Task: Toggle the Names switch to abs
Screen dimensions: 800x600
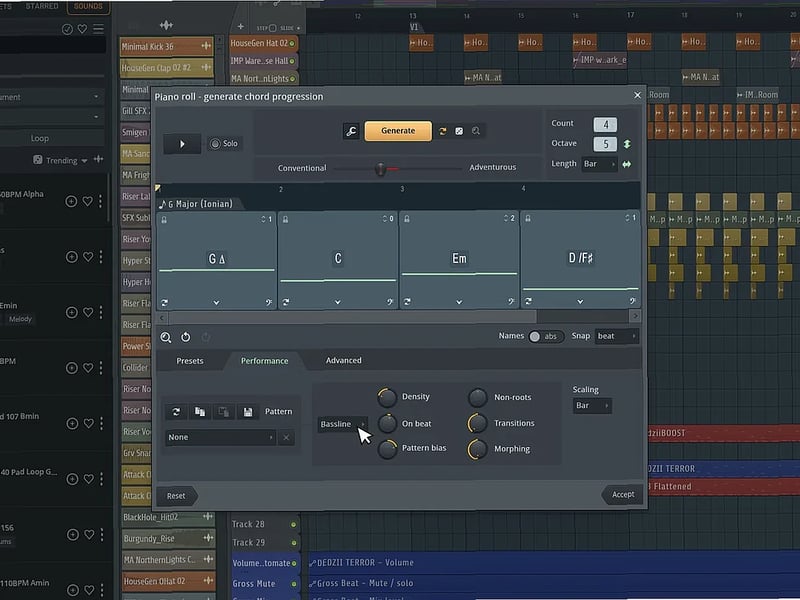Action: click(x=534, y=336)
